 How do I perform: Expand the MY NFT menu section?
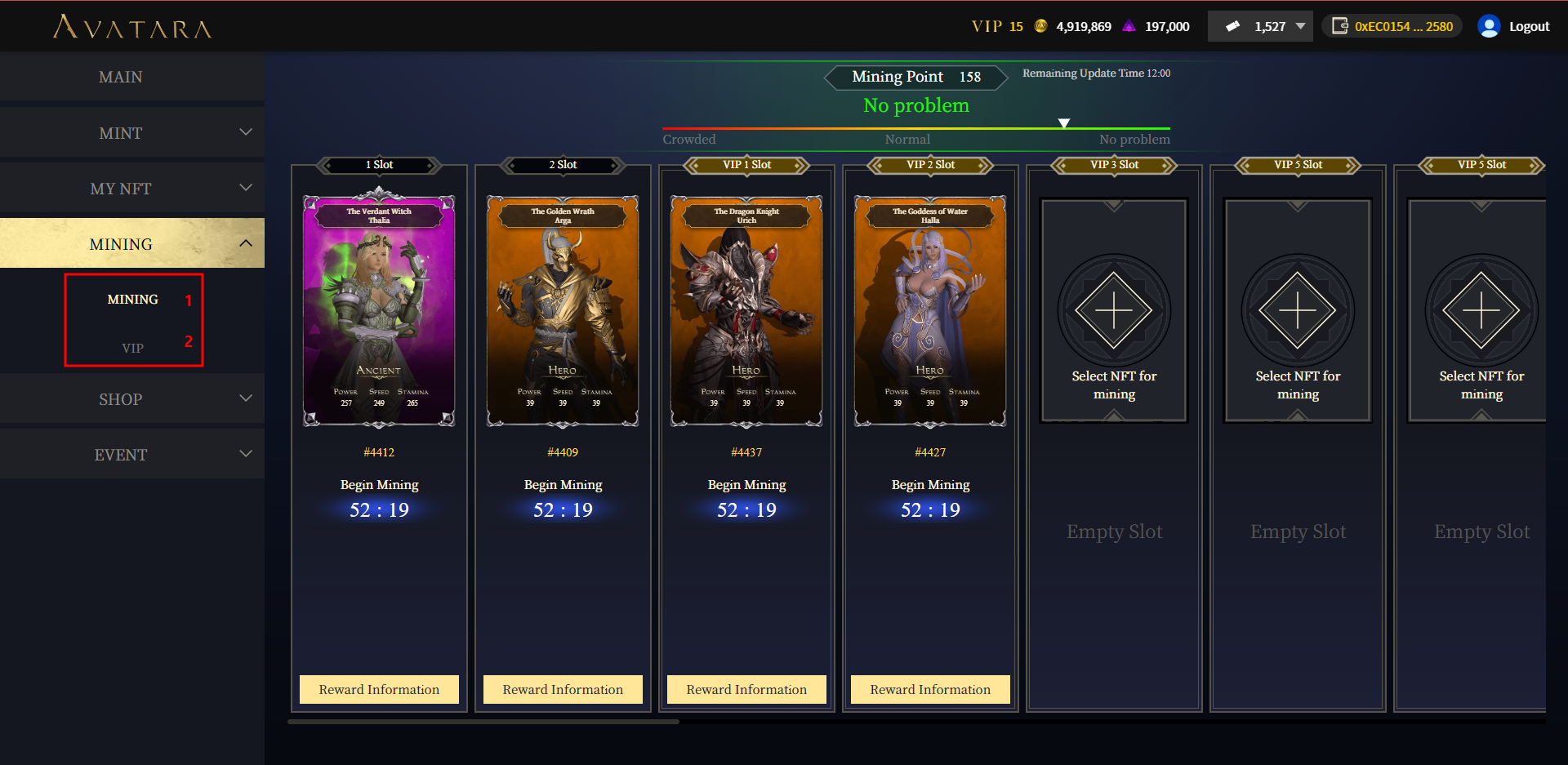click(x=132, y=188)
